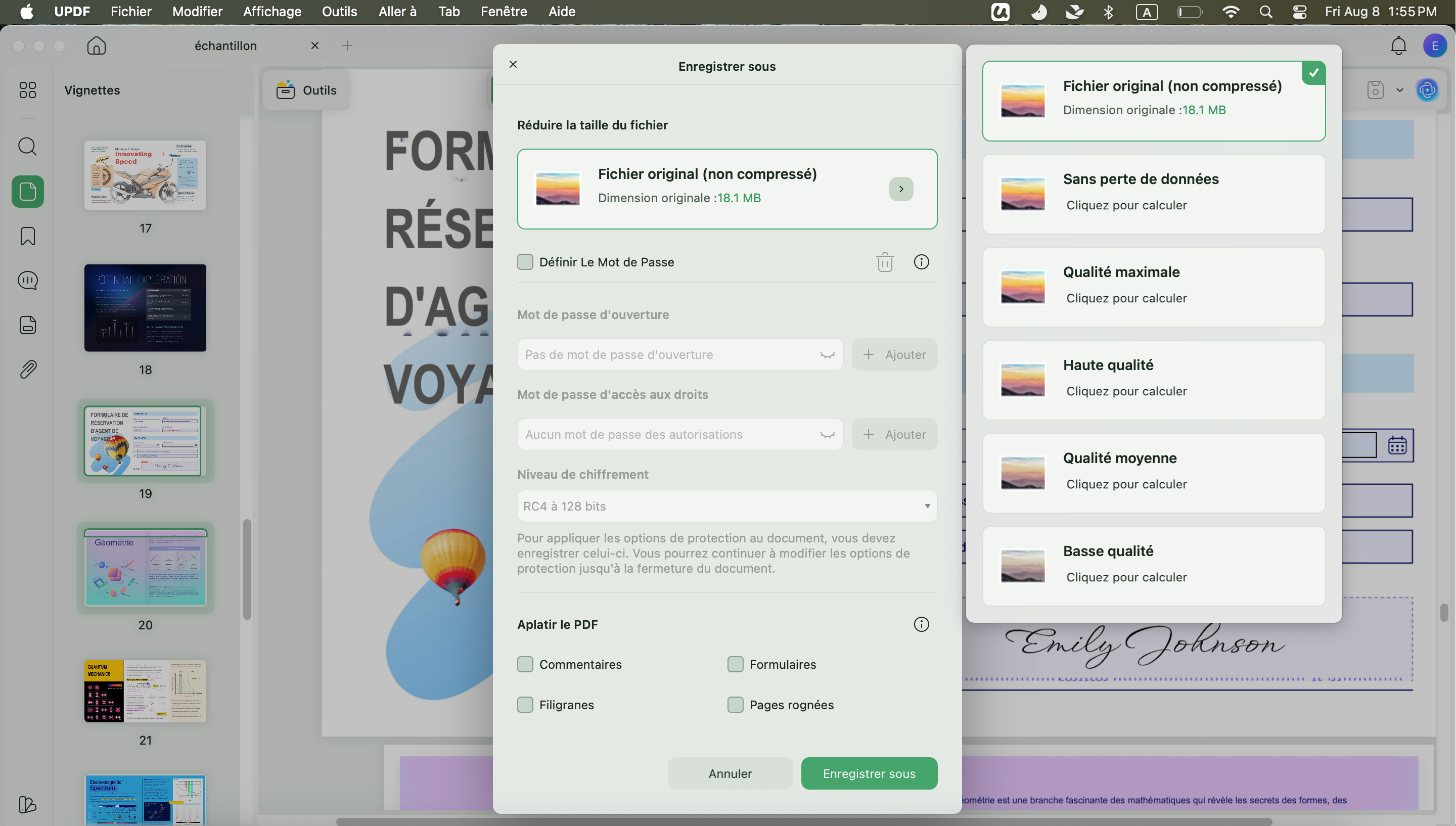The image size is (1456, 826).
Task: Open the user account avatar E
Action: tap(1434, 45)
